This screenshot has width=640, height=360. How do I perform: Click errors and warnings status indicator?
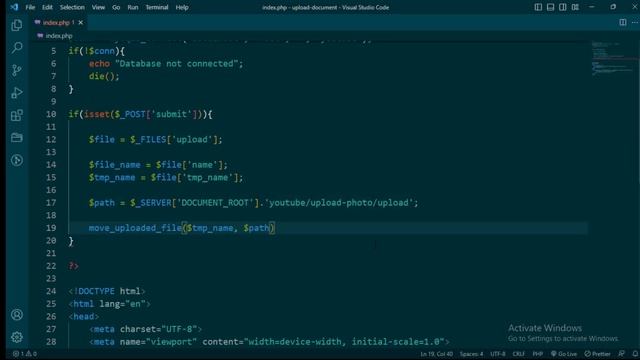coord(25,354)
